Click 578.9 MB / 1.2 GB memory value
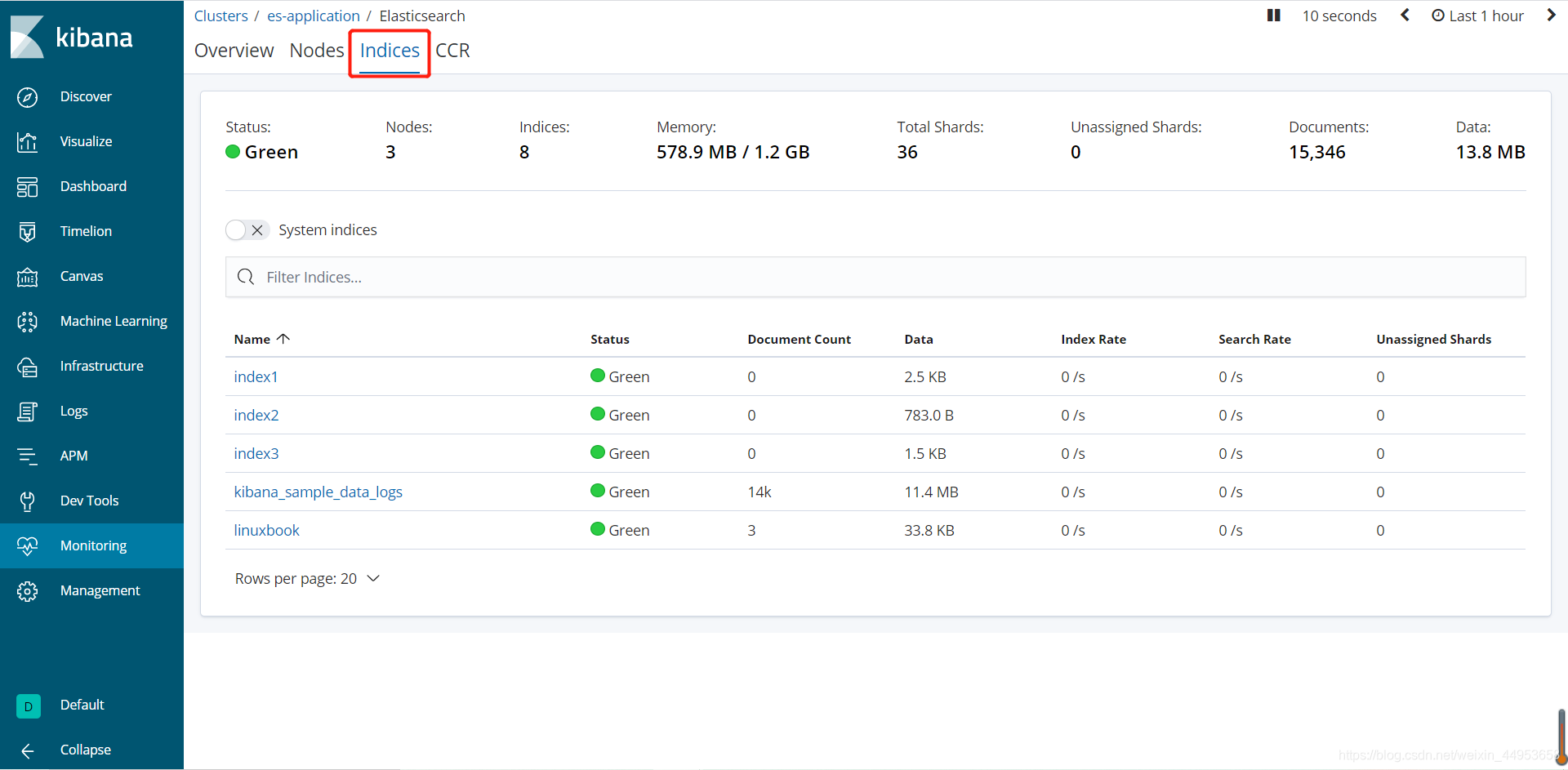 (x=733, y=153)
